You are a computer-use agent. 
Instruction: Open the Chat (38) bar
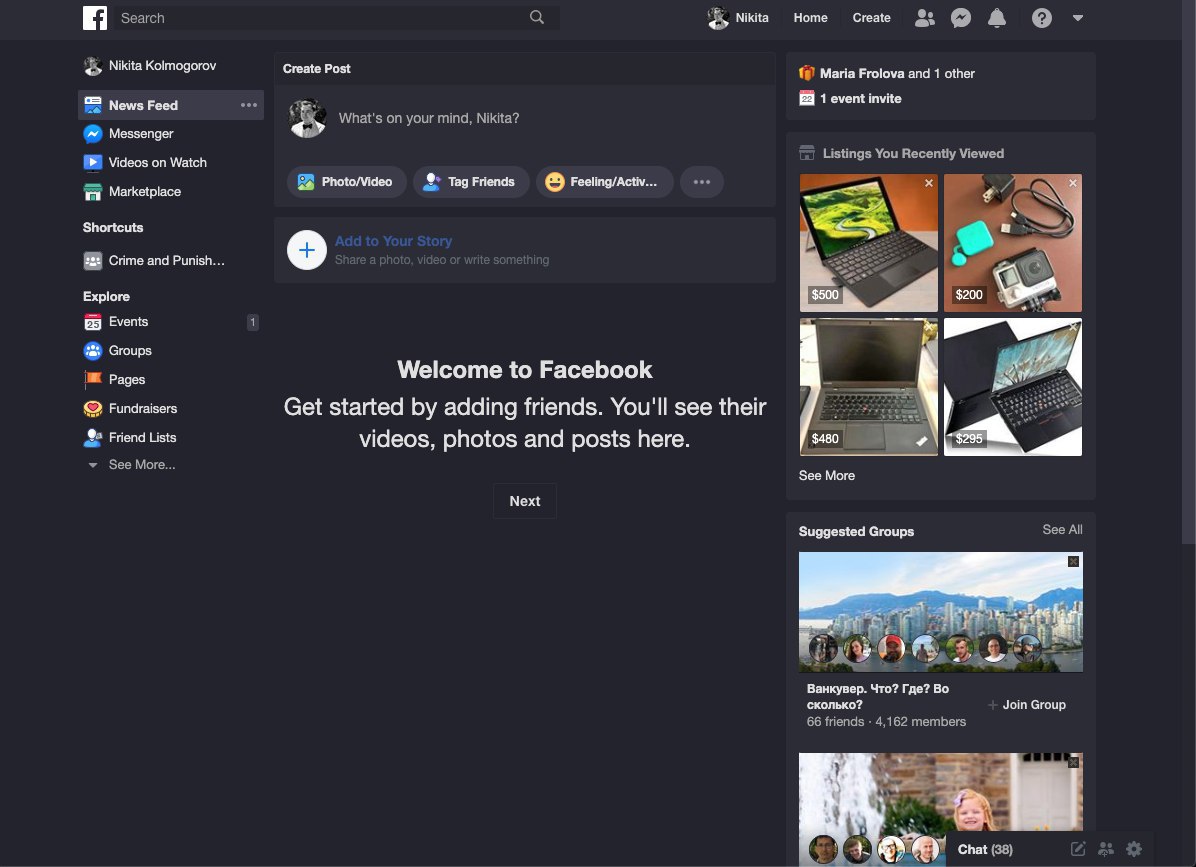[x=985, y=849]
